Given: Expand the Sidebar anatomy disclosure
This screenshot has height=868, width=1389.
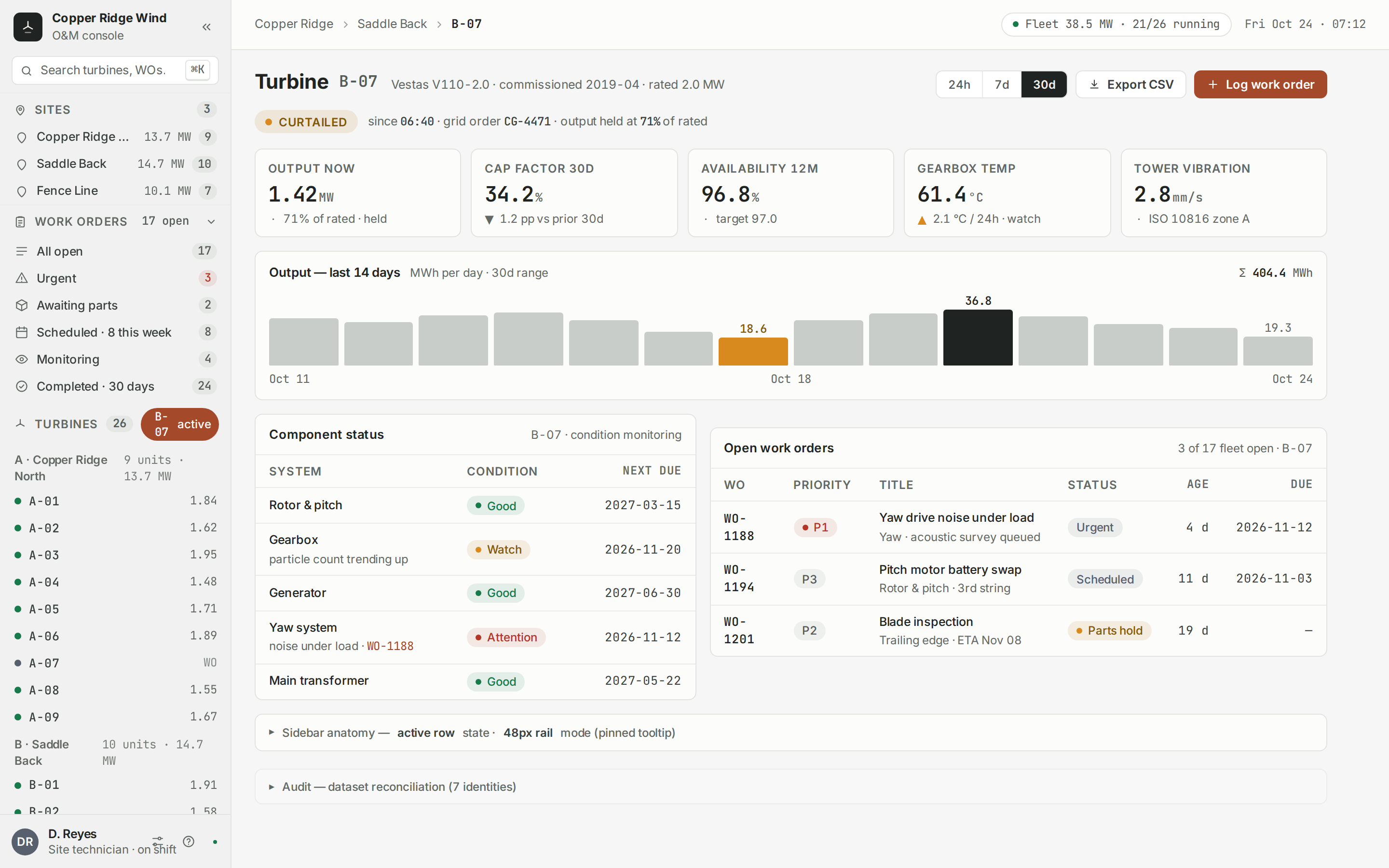Looking at the screenshot, I should pos(790,732).
